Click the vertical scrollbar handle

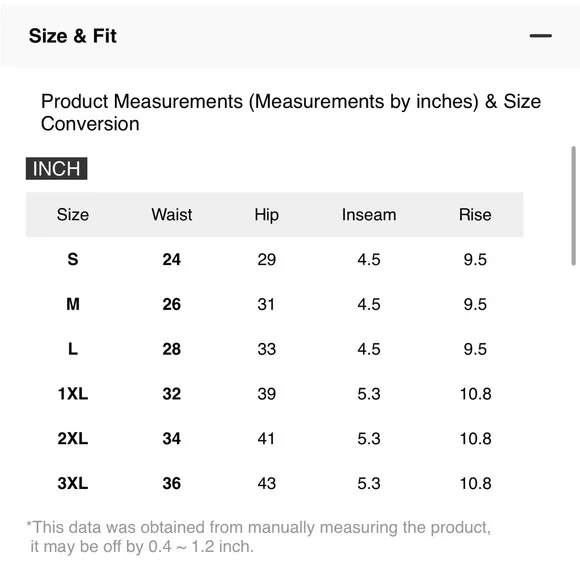(573, 206)
